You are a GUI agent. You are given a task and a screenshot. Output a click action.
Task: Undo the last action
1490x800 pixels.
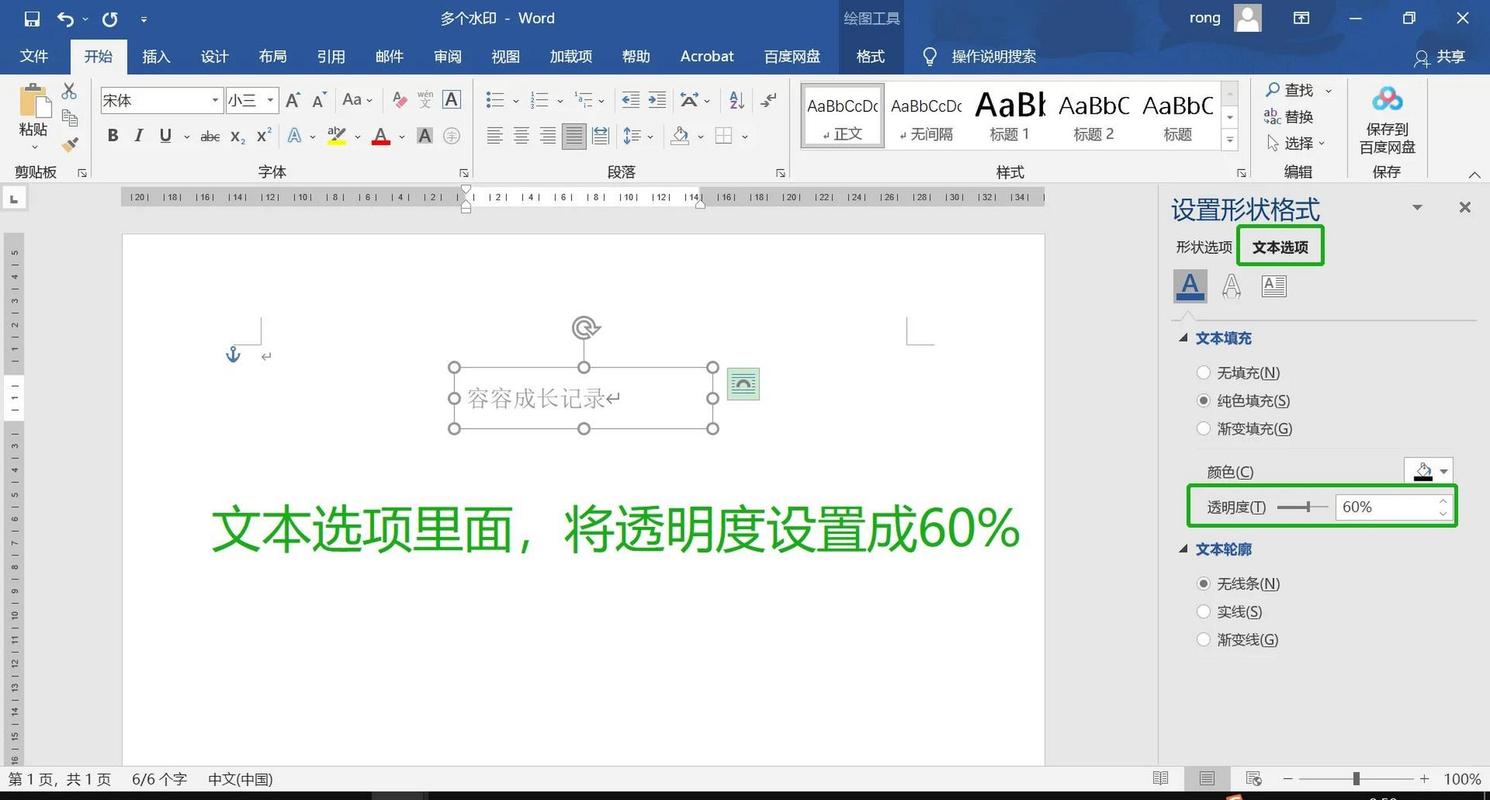66,19
